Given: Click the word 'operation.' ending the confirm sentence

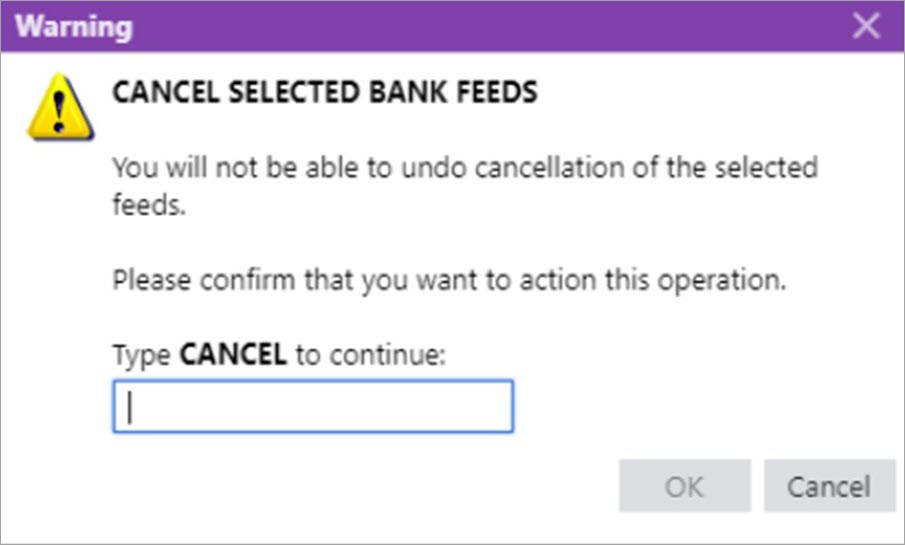Looking at the screenshot, I should click(722, 281).
